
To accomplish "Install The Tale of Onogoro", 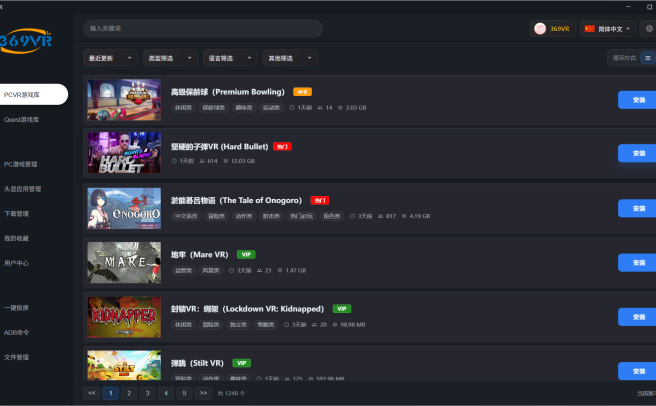I will [x=637, y=208].
